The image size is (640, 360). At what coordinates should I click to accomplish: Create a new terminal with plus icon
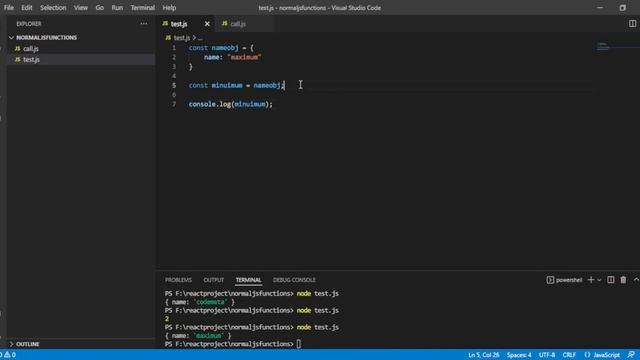[x=591, y=280]
